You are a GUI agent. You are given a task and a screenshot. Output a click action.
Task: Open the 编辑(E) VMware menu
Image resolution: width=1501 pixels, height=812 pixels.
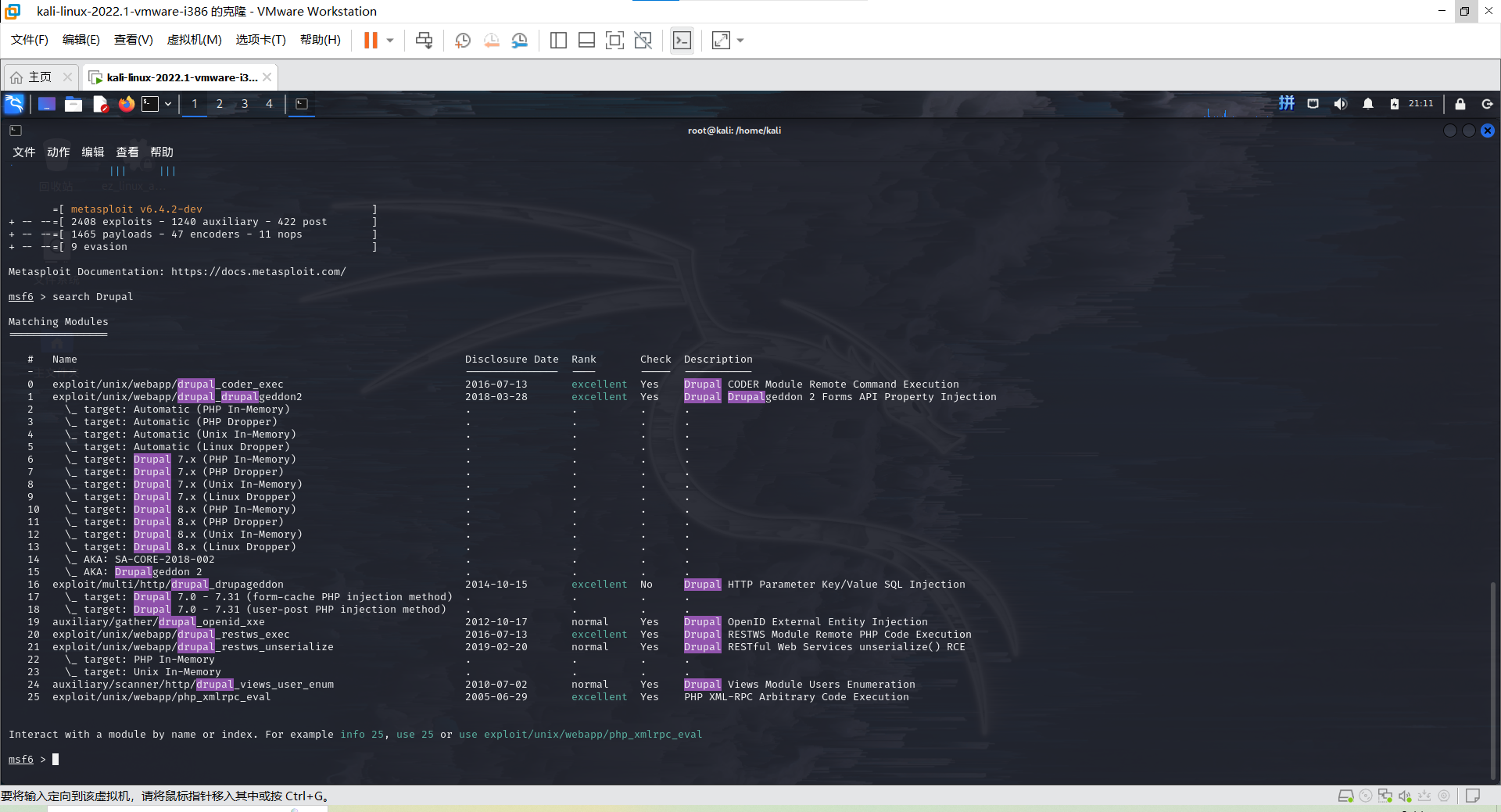coord(81,40)
